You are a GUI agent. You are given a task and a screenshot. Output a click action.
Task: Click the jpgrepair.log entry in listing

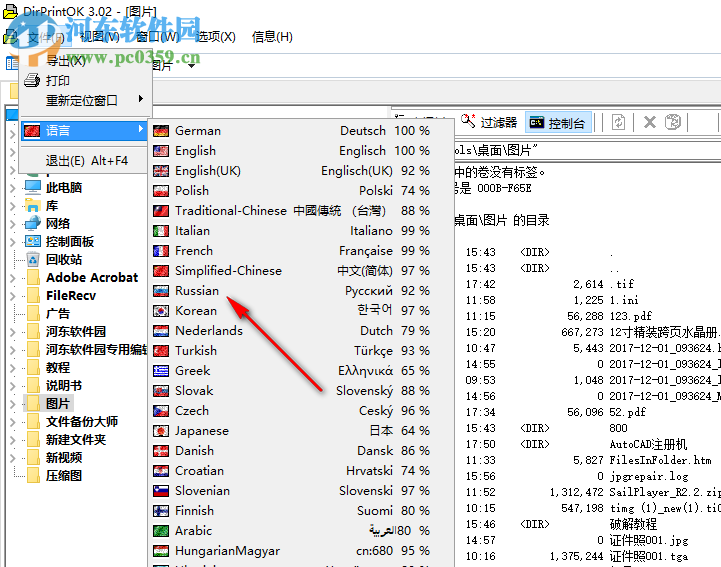[x=649, y=476]
